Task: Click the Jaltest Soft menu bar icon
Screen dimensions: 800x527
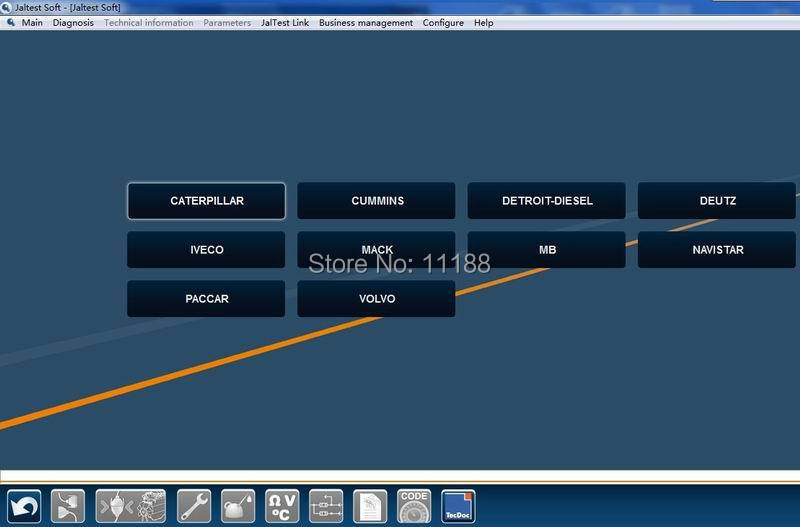Action: coord(10,22)
